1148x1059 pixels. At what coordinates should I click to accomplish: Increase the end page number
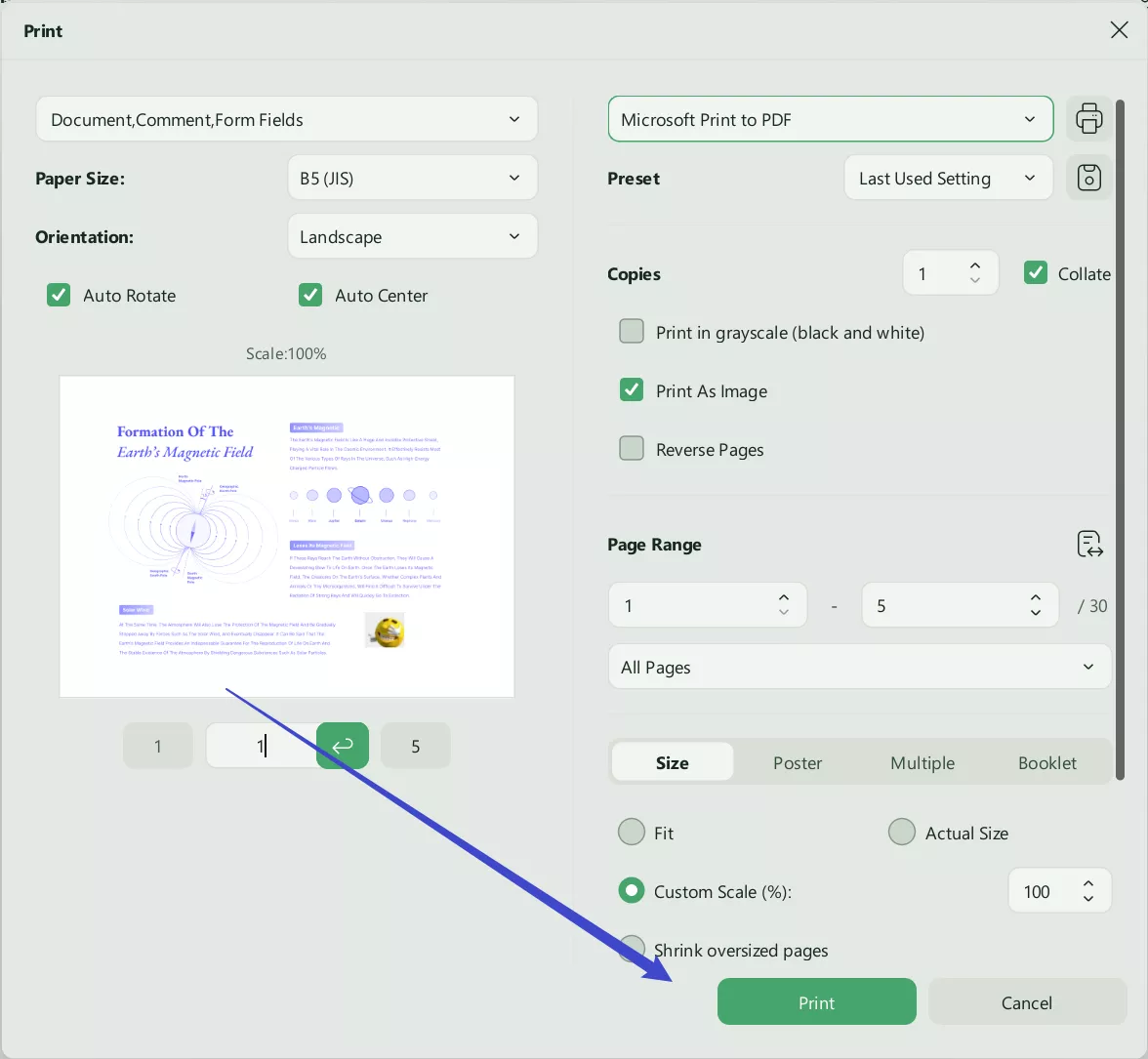coord(1035,598)
